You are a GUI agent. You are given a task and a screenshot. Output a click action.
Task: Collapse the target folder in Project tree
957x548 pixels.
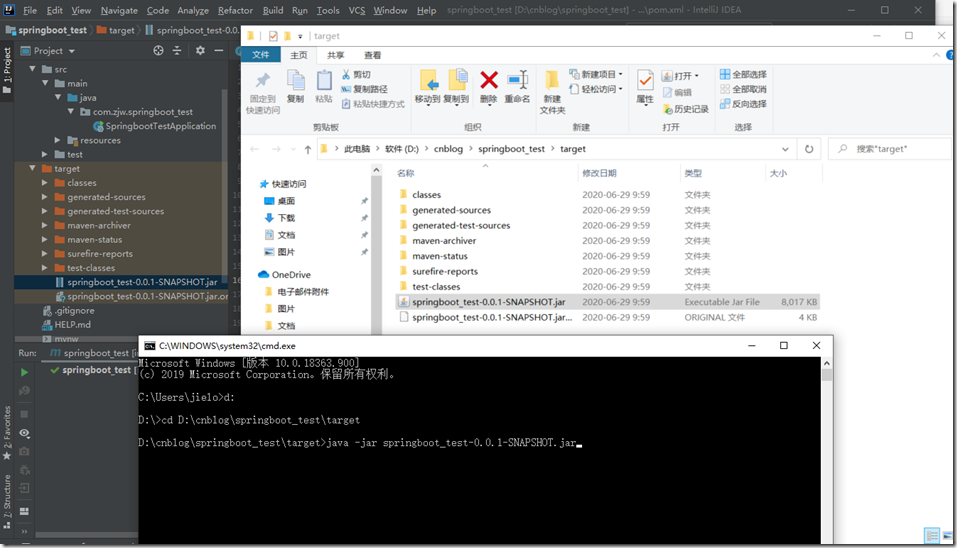tap(32, 168)
